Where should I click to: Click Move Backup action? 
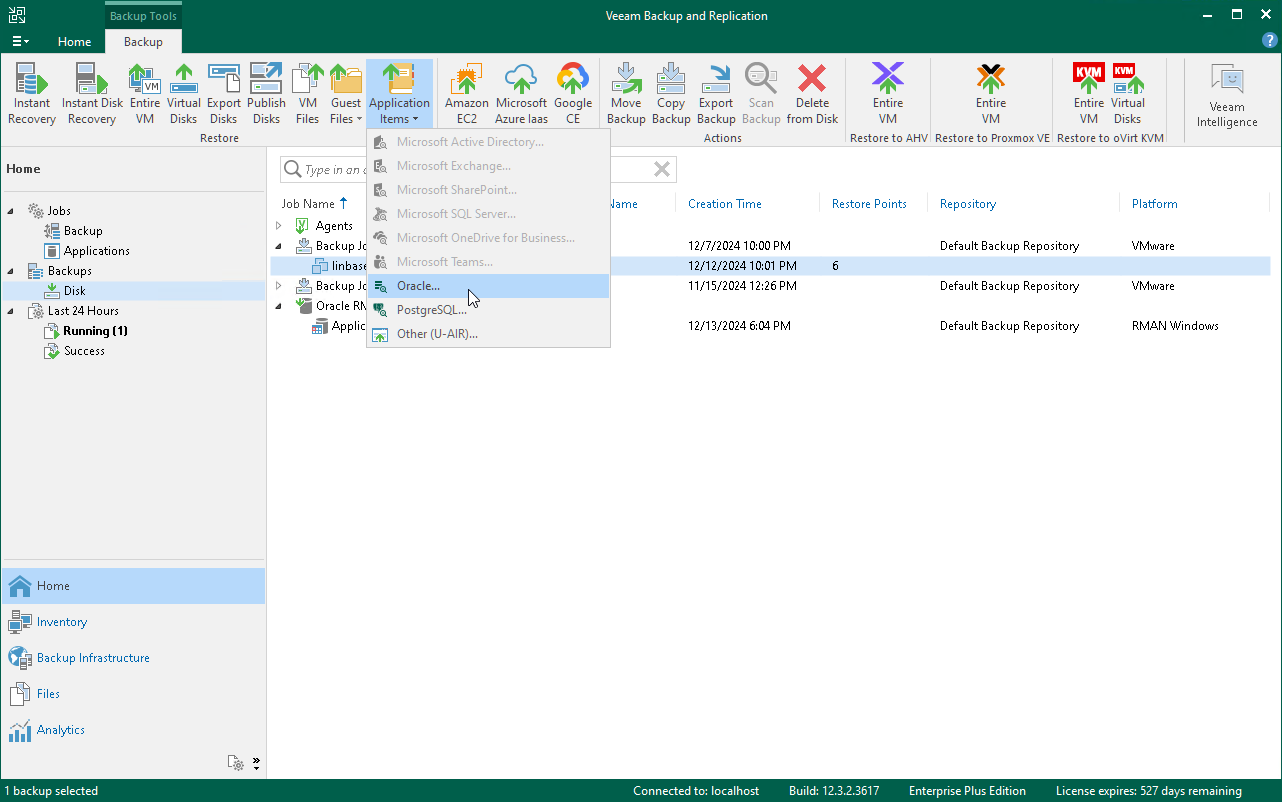tap(626, 94)
